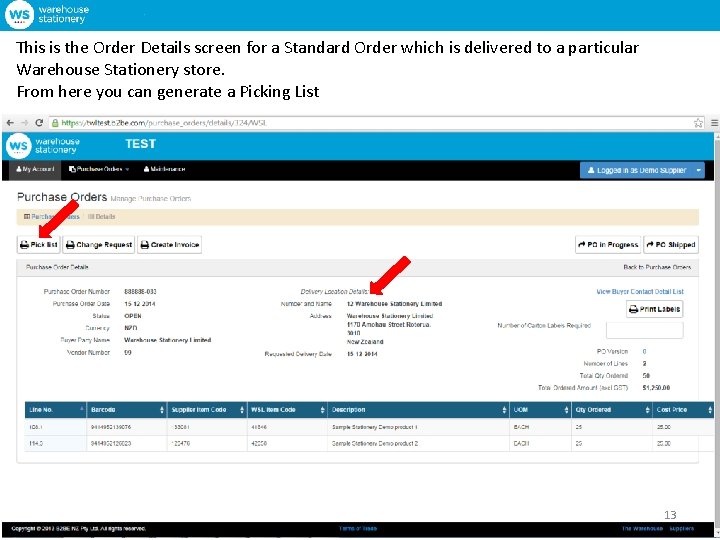
Task: Click purchase order number 888888-033
Action: click(x=141, y=292)
